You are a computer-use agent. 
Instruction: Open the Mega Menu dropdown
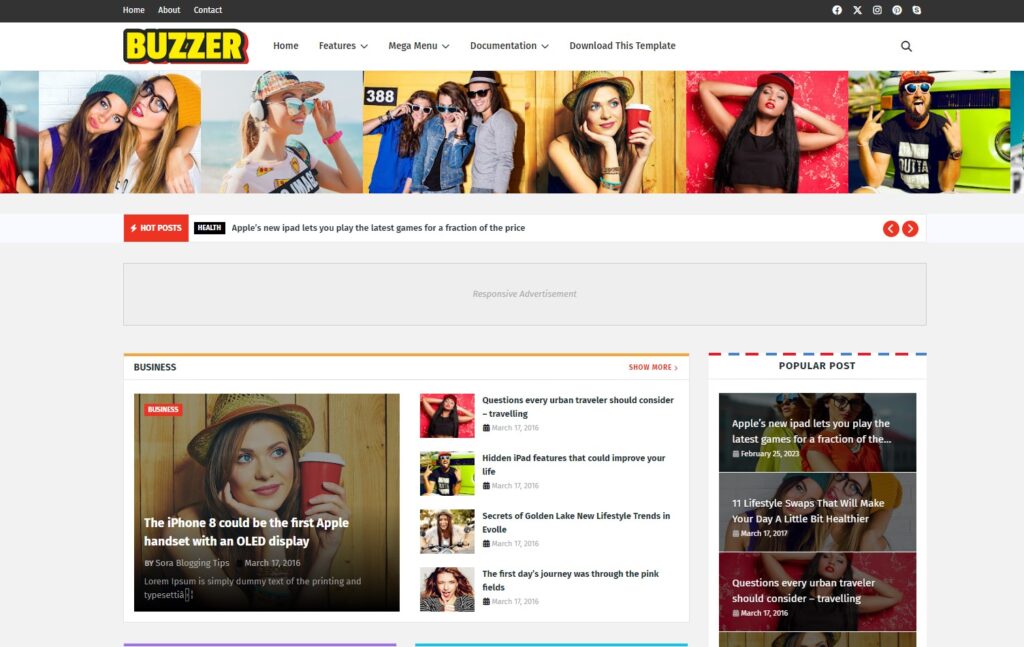pyautogui.click(x=418, y=46)
